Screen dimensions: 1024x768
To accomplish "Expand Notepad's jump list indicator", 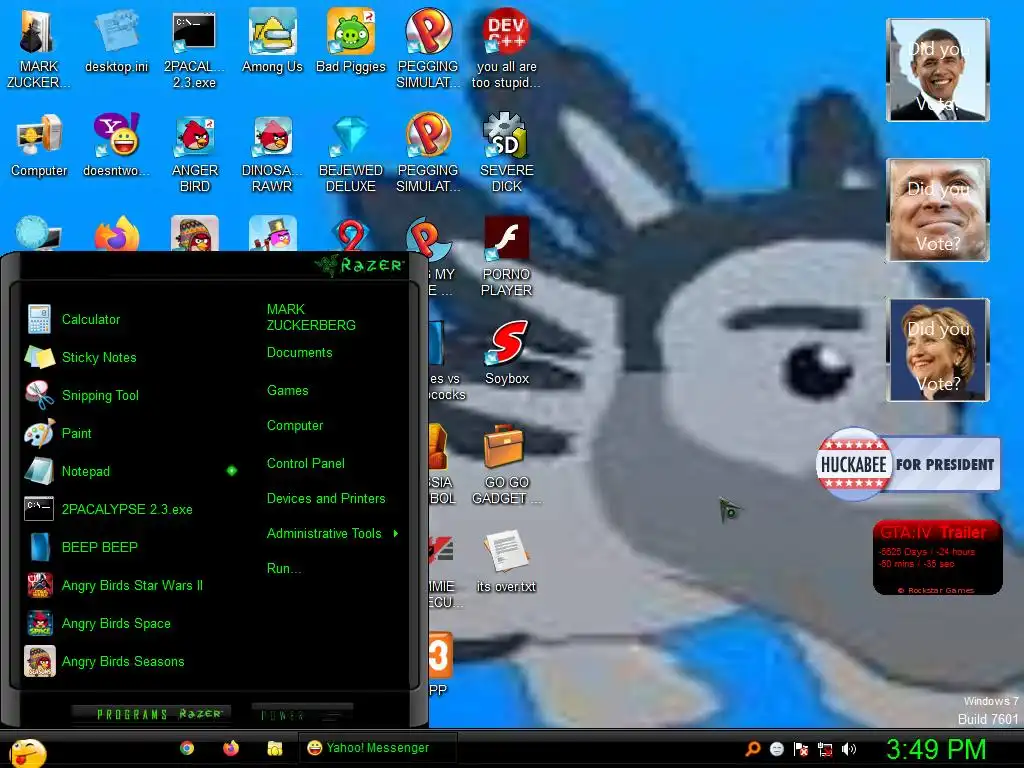I will 232,471.
